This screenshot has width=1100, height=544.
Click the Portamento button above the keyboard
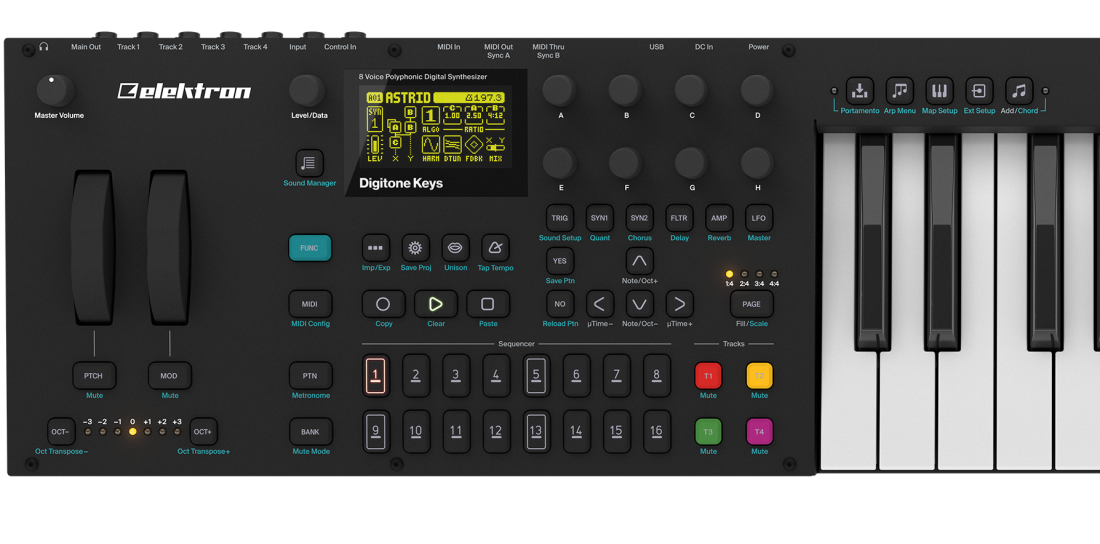point(859,91)
